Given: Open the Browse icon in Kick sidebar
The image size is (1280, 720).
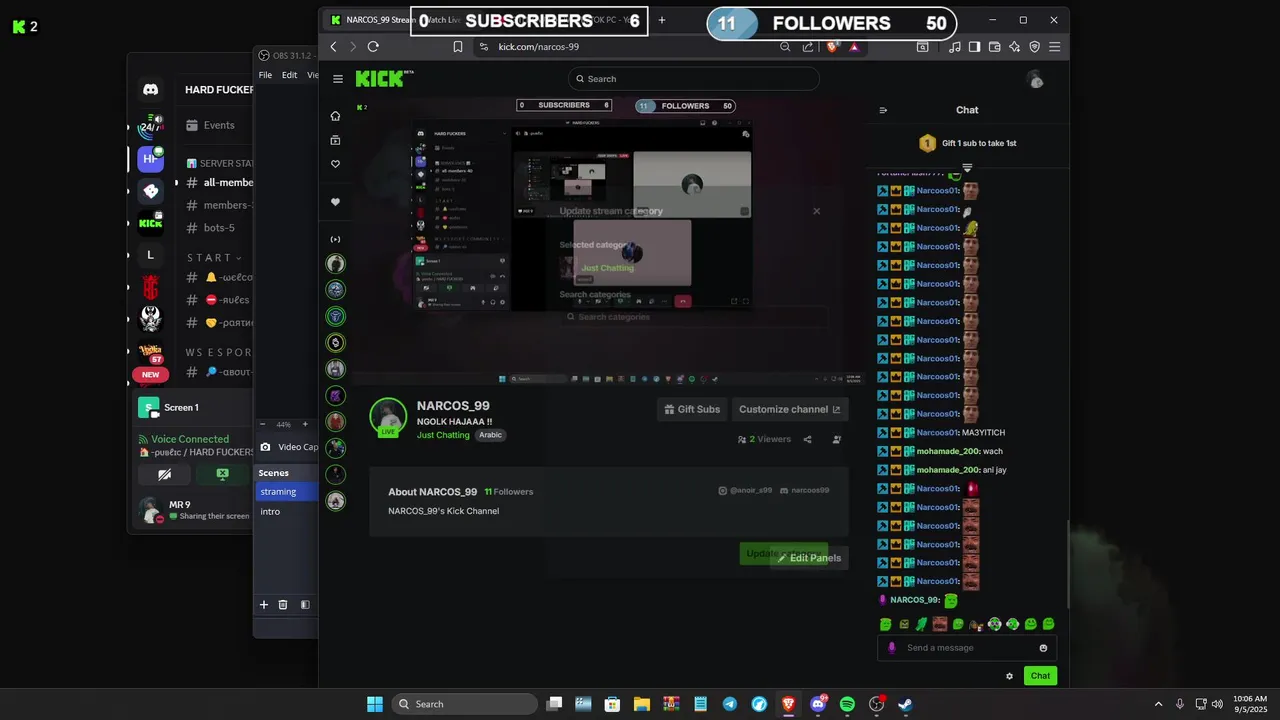Looking at the screenshot, I should pos(336,140).
